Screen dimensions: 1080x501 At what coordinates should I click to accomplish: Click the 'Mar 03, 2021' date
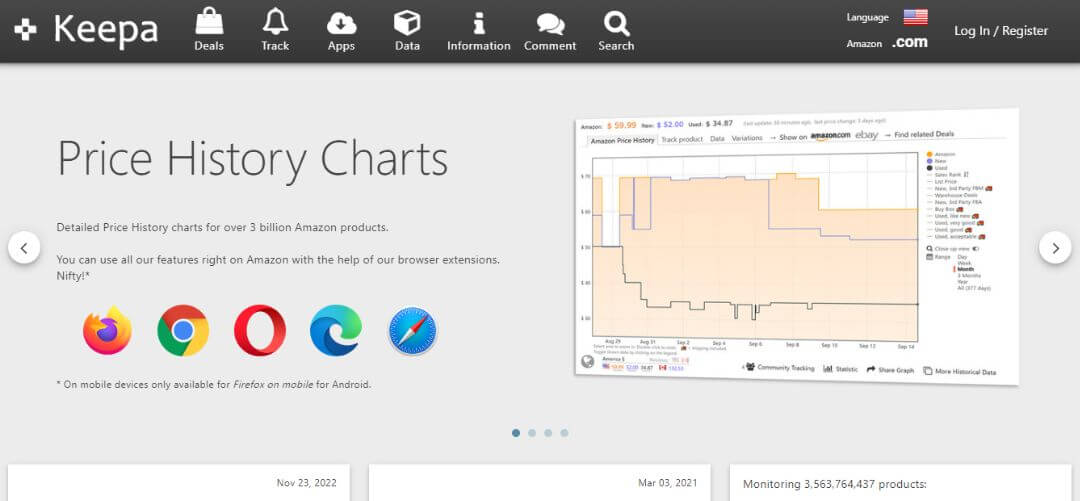point(667,483)
